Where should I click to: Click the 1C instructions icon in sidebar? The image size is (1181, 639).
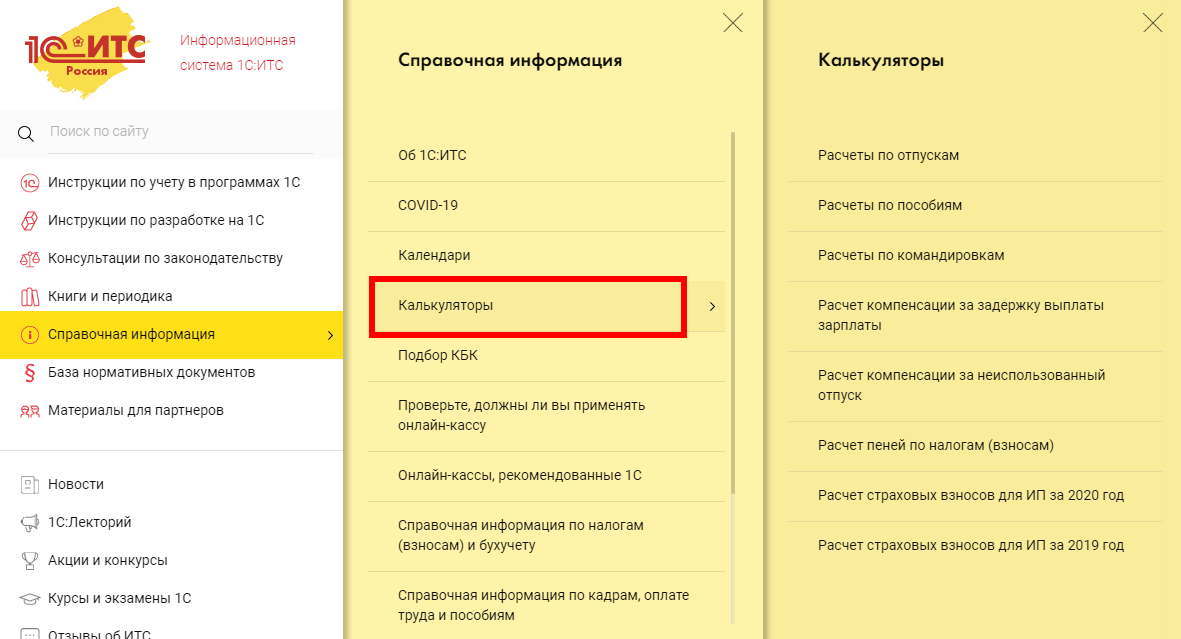click(29, 182)
